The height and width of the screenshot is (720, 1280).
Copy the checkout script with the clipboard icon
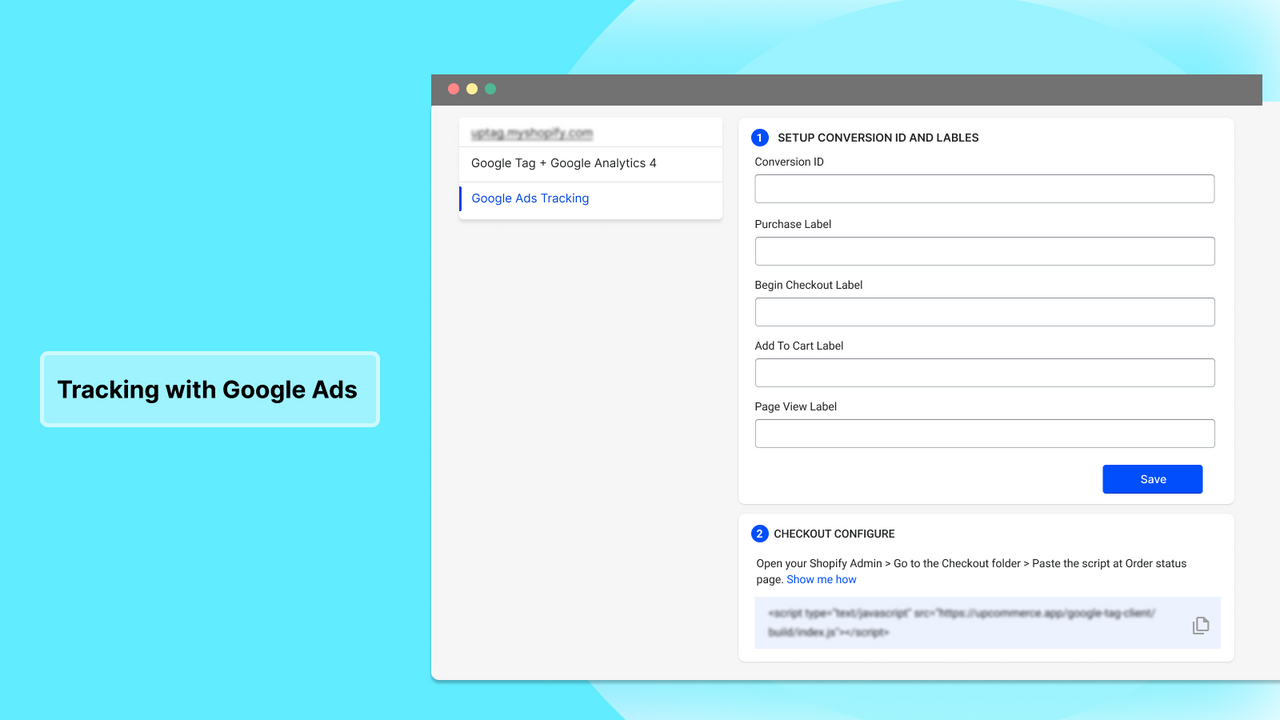[1201, 625]
